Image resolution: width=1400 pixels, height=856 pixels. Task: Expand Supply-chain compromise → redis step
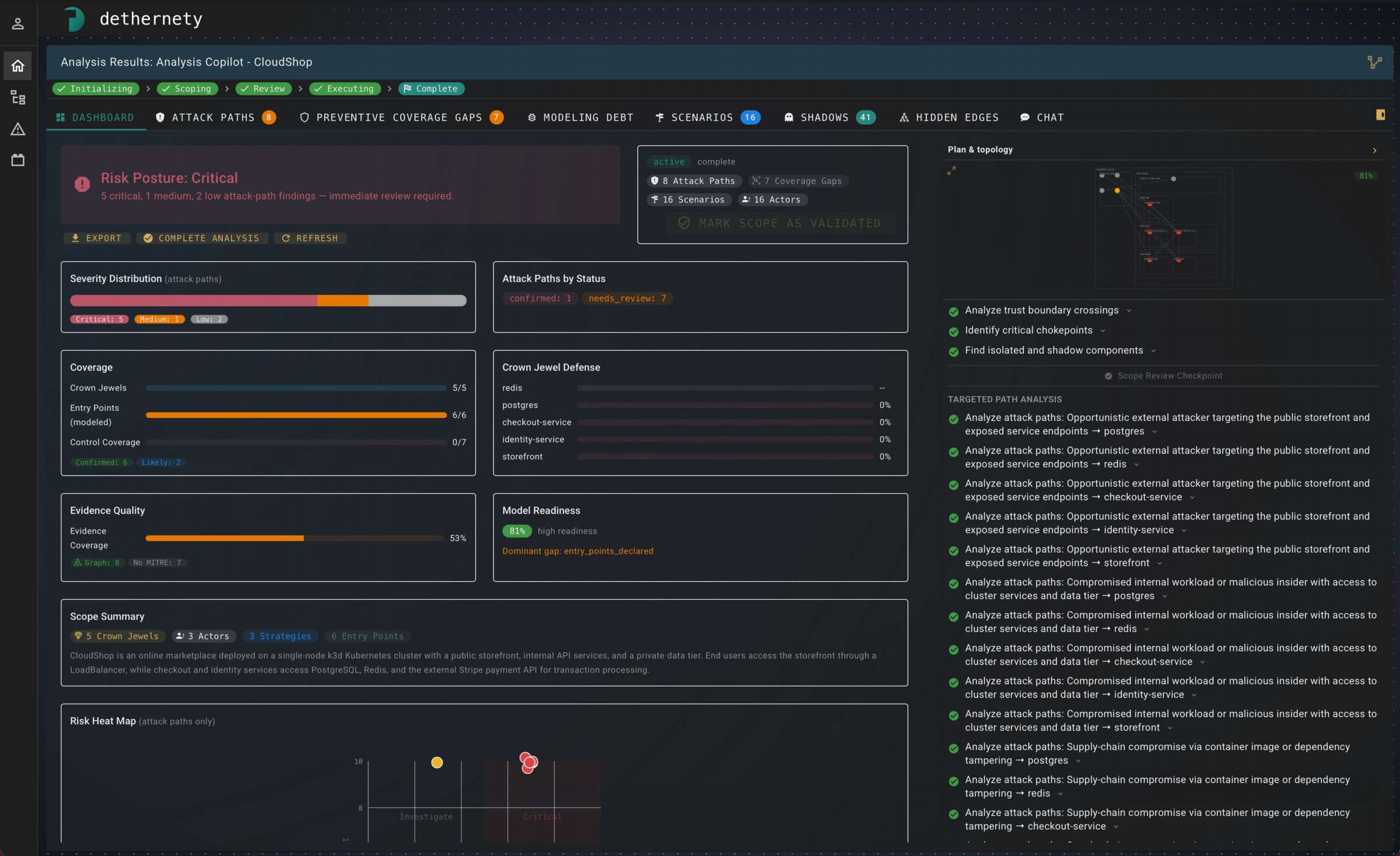click(x=1060, y=794)
